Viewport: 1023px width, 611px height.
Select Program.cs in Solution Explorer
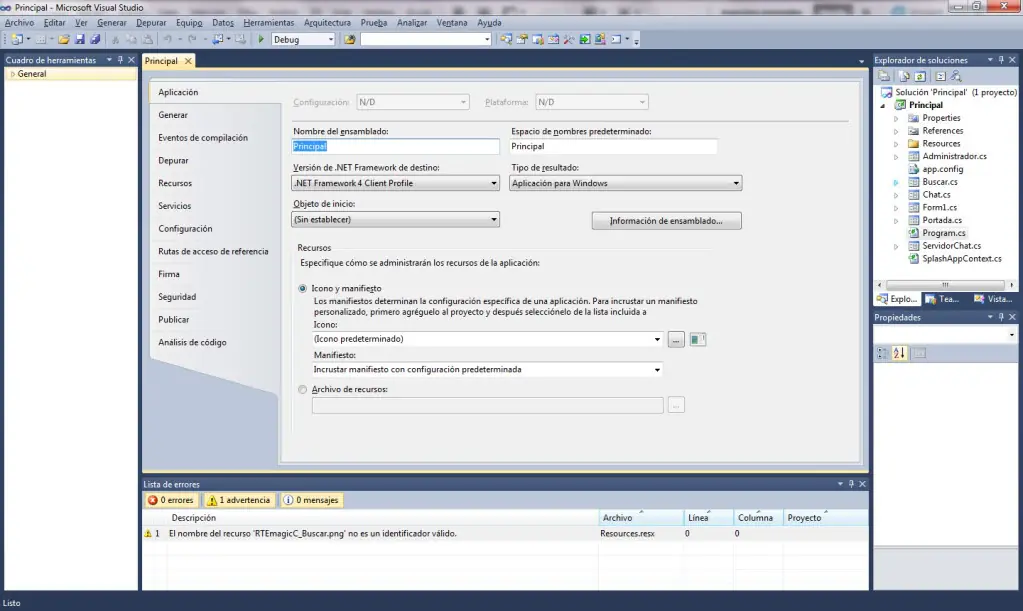(943, 233)
